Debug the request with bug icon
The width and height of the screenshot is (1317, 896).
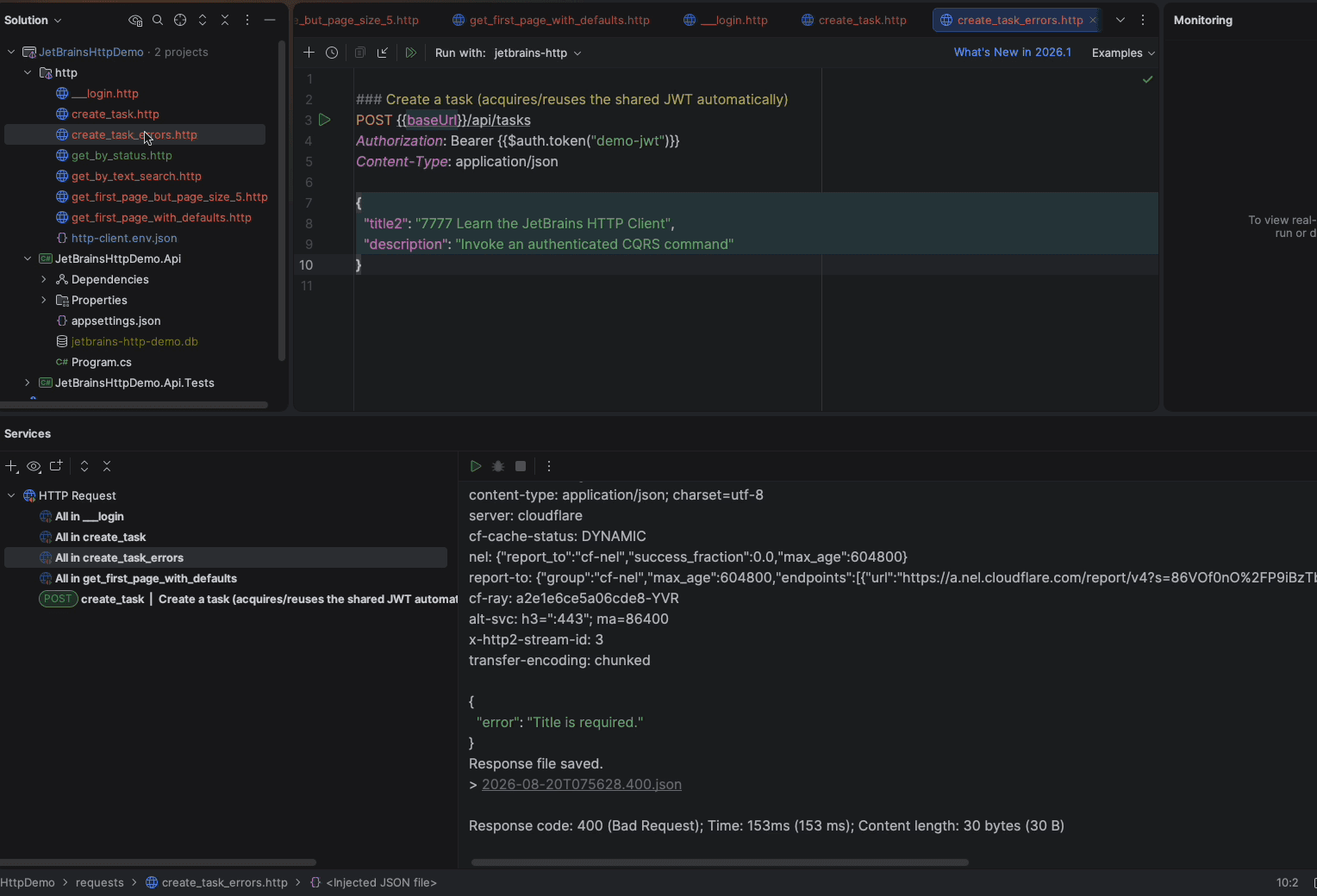point(498,466)
